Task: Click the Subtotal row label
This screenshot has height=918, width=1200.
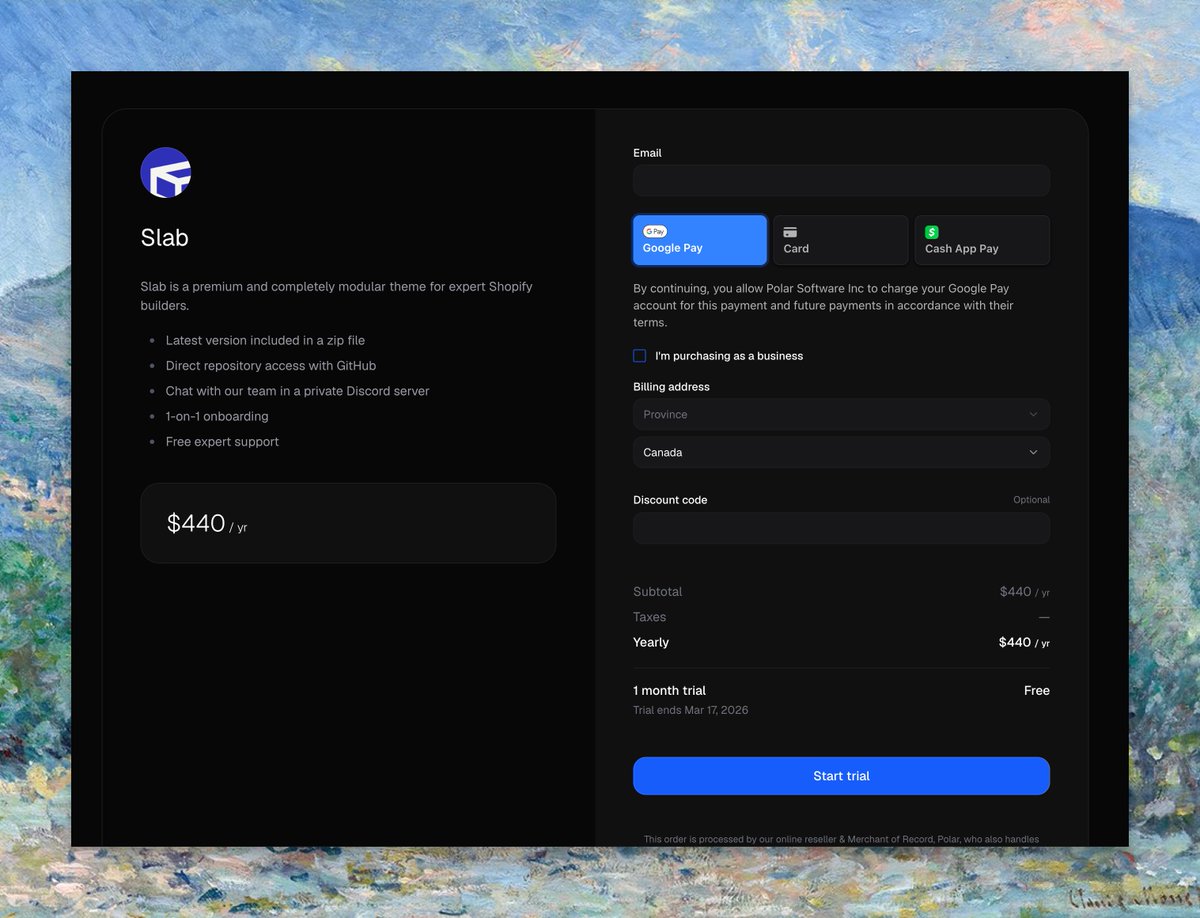Action: (658, 592)
